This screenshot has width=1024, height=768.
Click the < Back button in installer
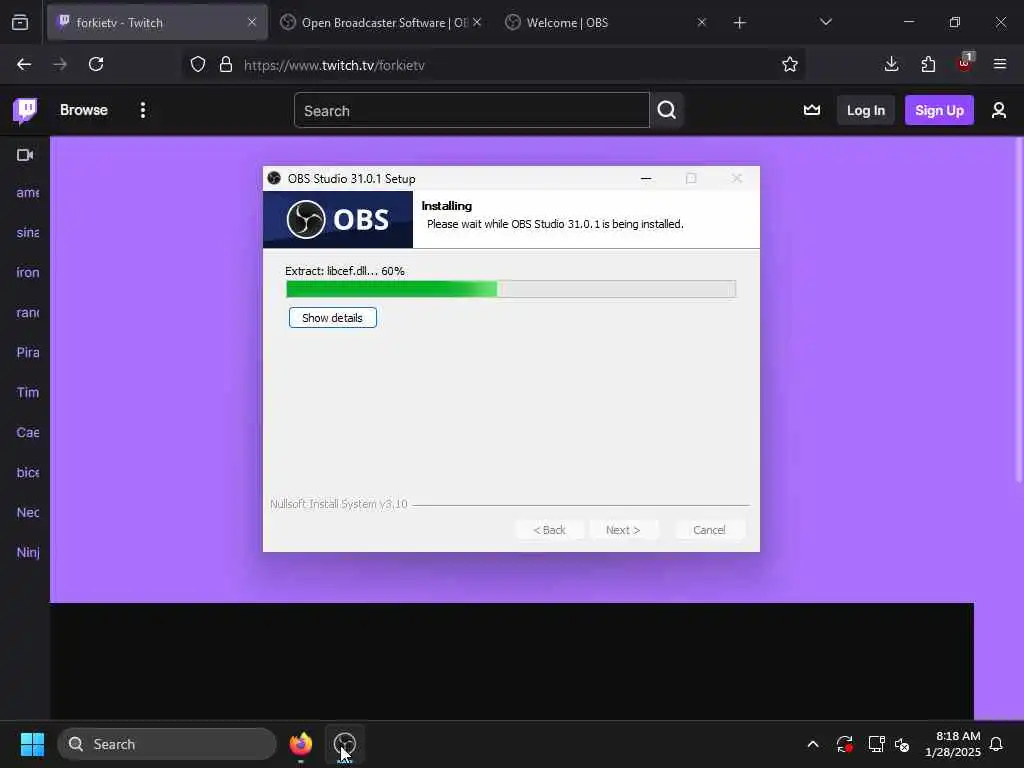pyautogui.click(x=549, y=530)
